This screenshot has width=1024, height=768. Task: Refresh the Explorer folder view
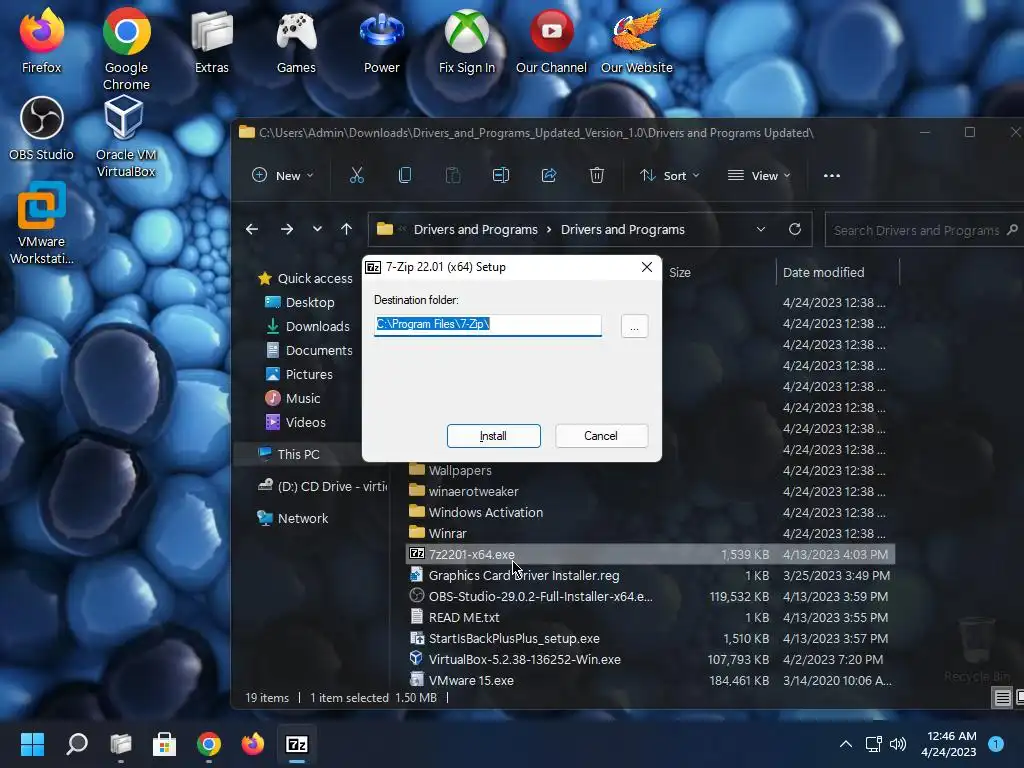(795, 229)
